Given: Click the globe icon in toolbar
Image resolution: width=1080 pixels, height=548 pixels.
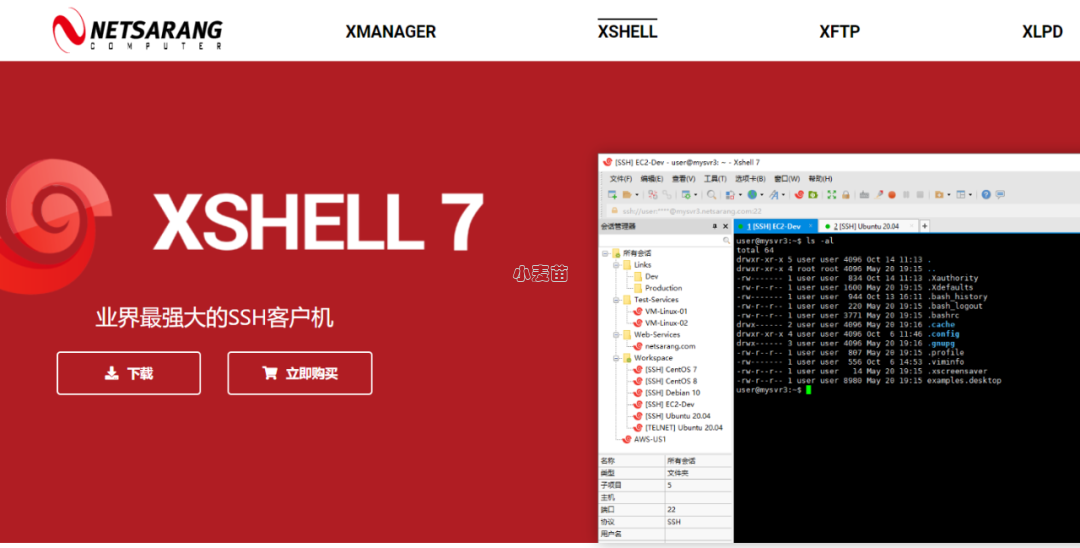Looking at the screenshot, I should click(750, 194).
